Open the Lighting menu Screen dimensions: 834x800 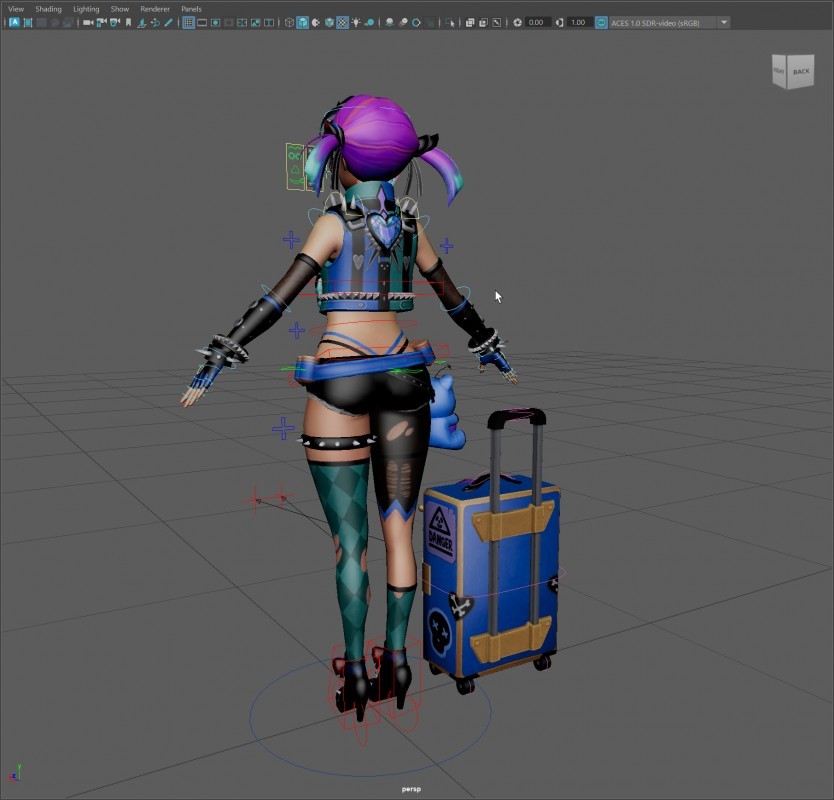coord(86,9)
